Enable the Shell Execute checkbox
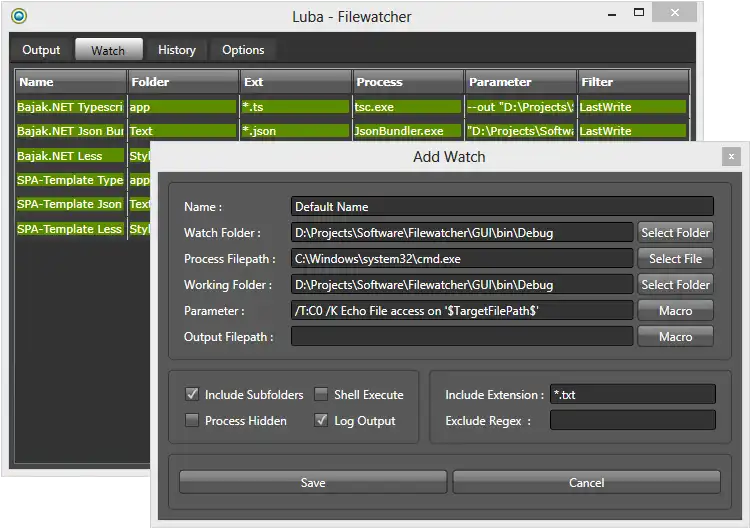This screenshot has height=529, width=751. pos(321,394)
